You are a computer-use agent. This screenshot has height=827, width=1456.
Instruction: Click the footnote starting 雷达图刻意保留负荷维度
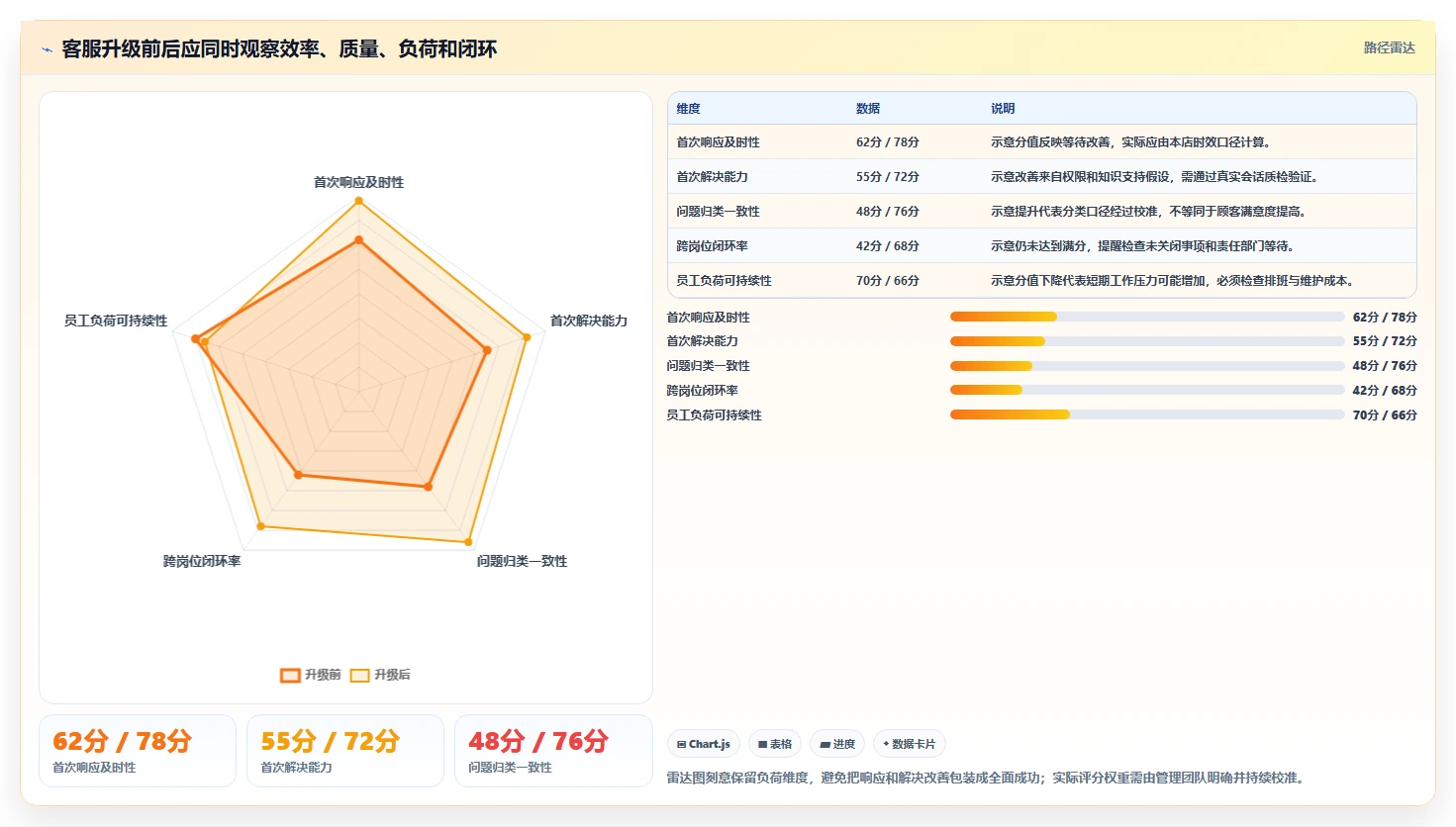click(987, 779)
